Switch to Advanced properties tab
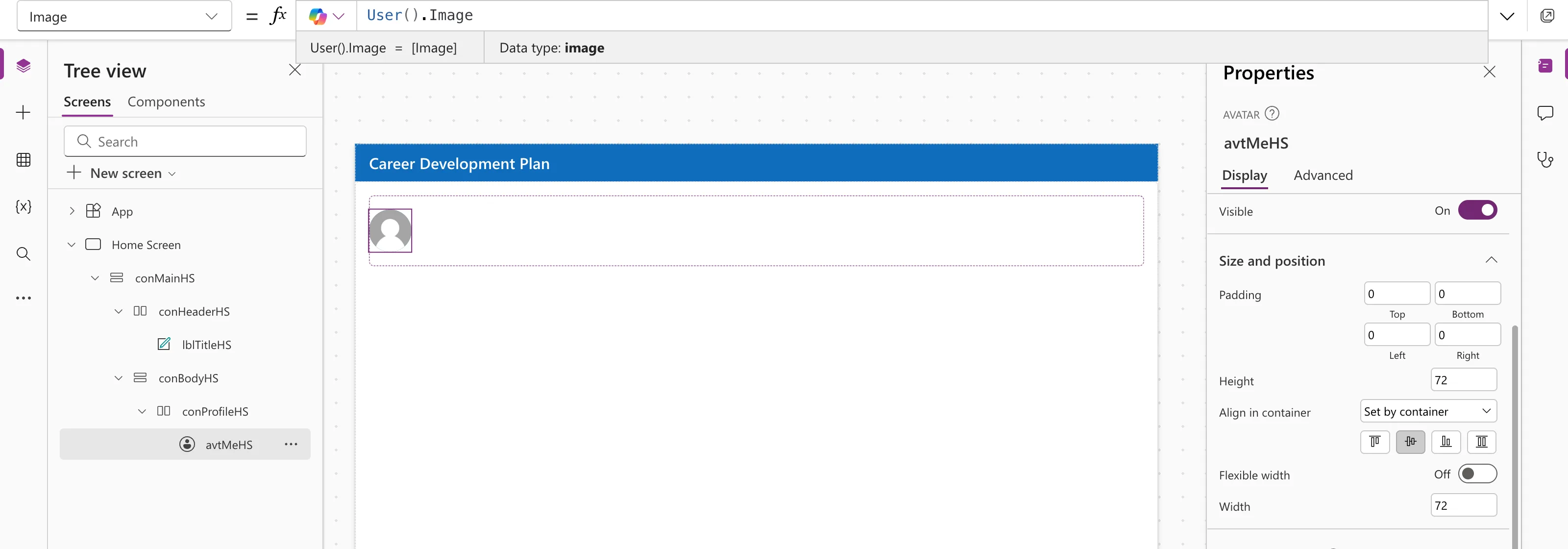The width and height of the screenshot is (1568, 549). 1323,175
